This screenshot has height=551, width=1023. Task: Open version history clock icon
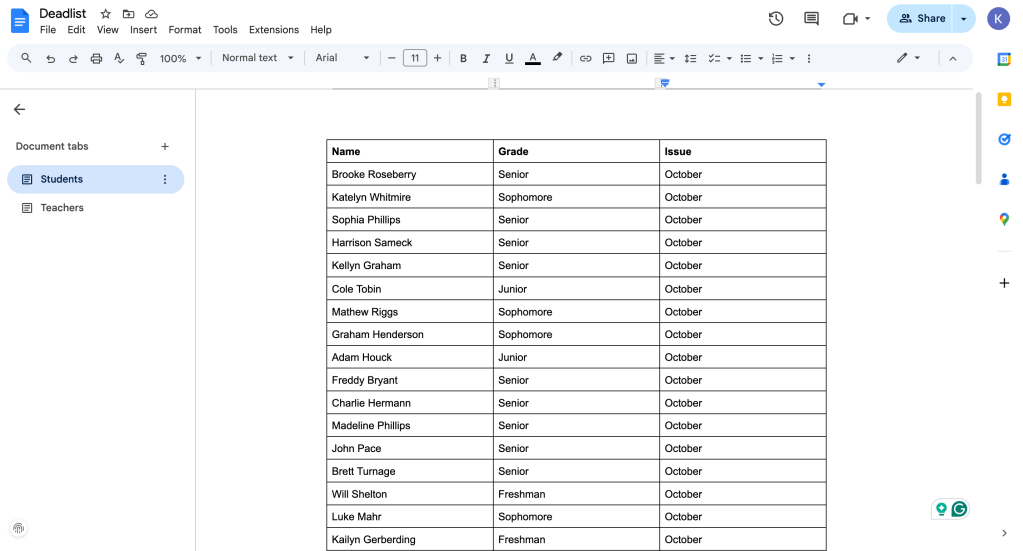pos(775,18)
